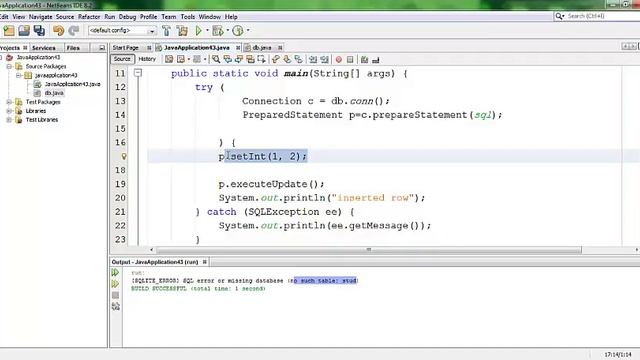Viewport: 640px width, 360px height.
Task: Select JavaApplication43.java in project tree
Action: 72,84
